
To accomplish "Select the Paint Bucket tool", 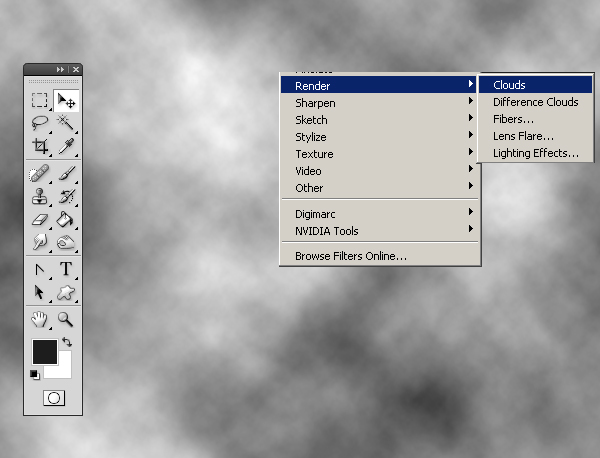I will point(66,219).
